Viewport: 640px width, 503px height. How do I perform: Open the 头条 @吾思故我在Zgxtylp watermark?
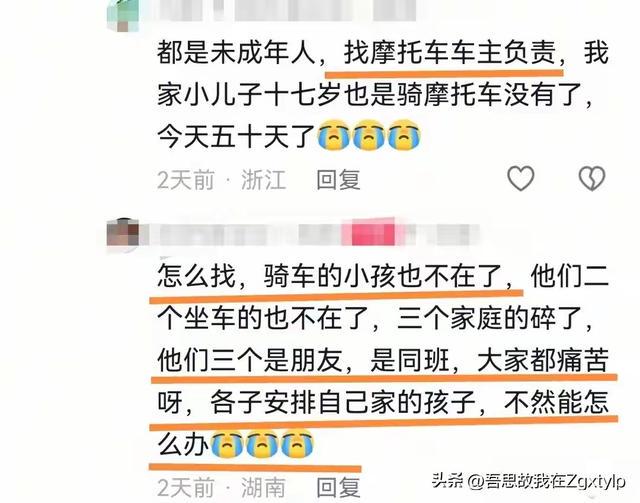529,481
